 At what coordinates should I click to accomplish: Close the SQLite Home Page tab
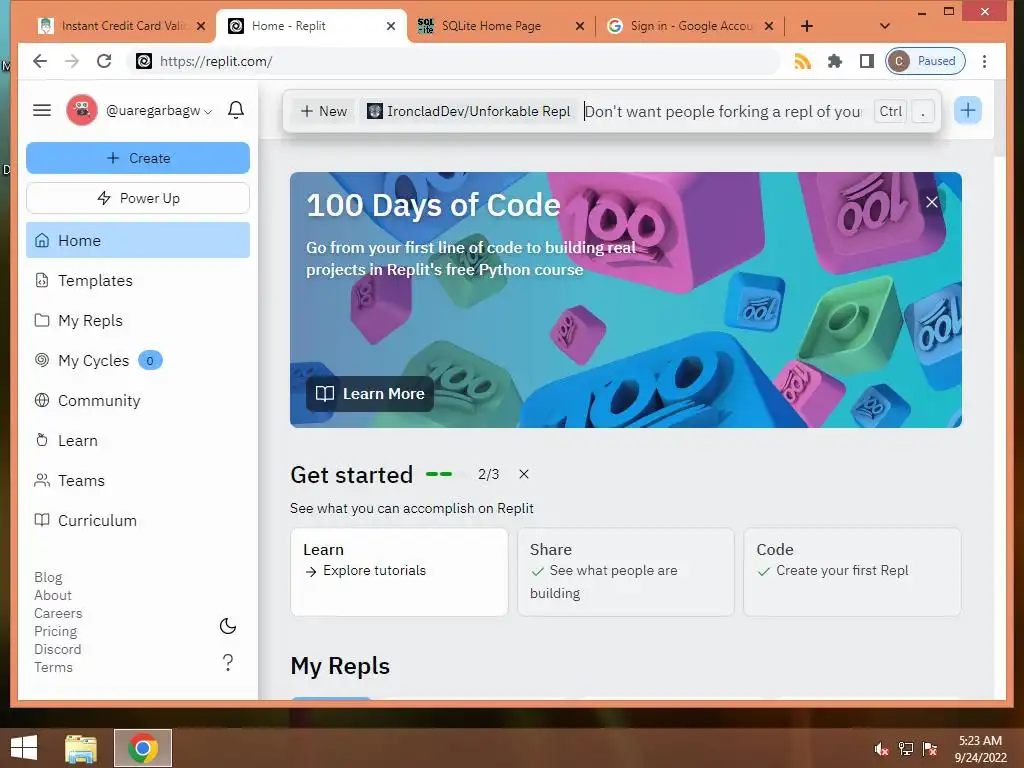pos(579,26)
